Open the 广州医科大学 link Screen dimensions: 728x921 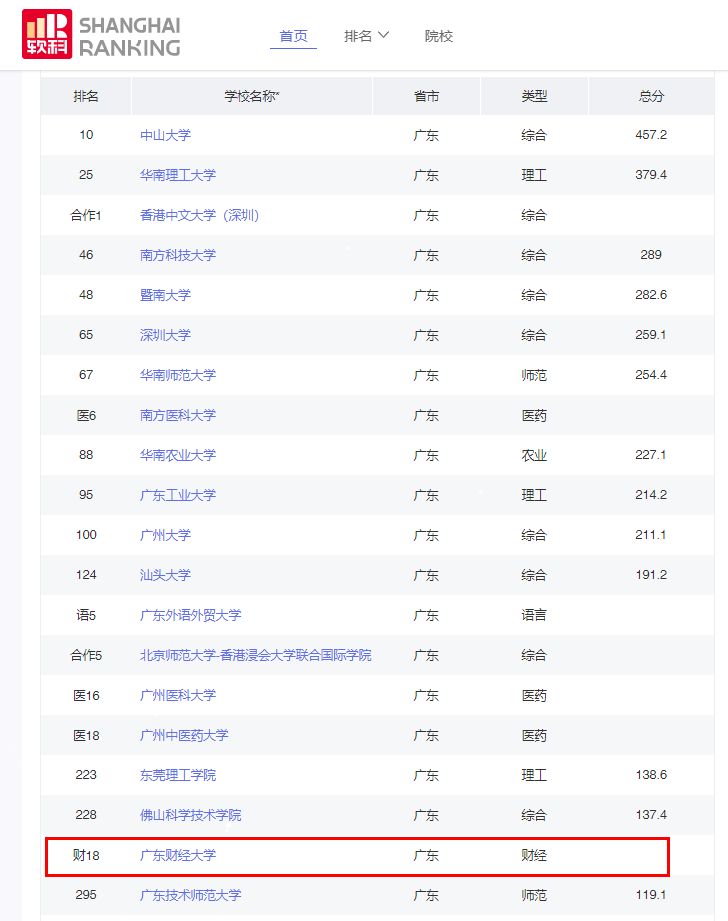click(178, 695)
